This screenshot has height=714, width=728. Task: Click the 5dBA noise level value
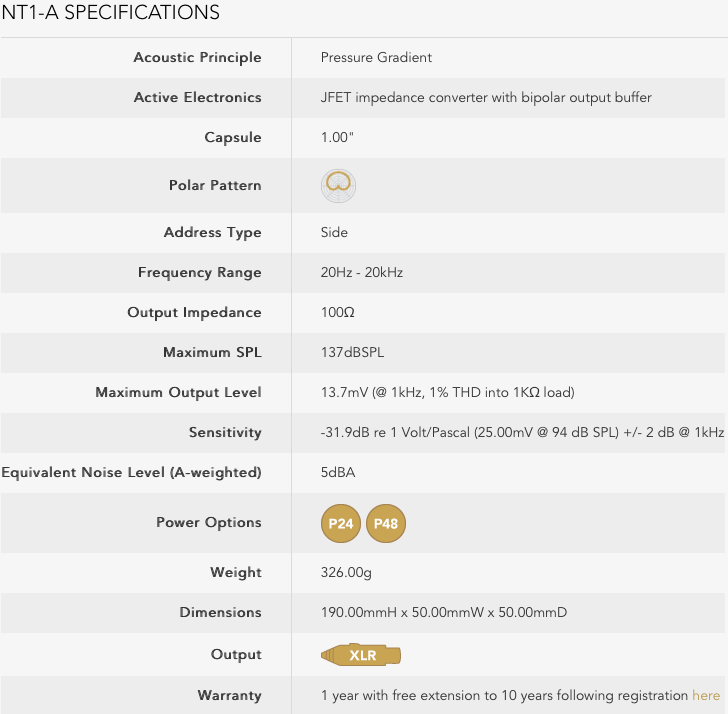click(338, 473)
